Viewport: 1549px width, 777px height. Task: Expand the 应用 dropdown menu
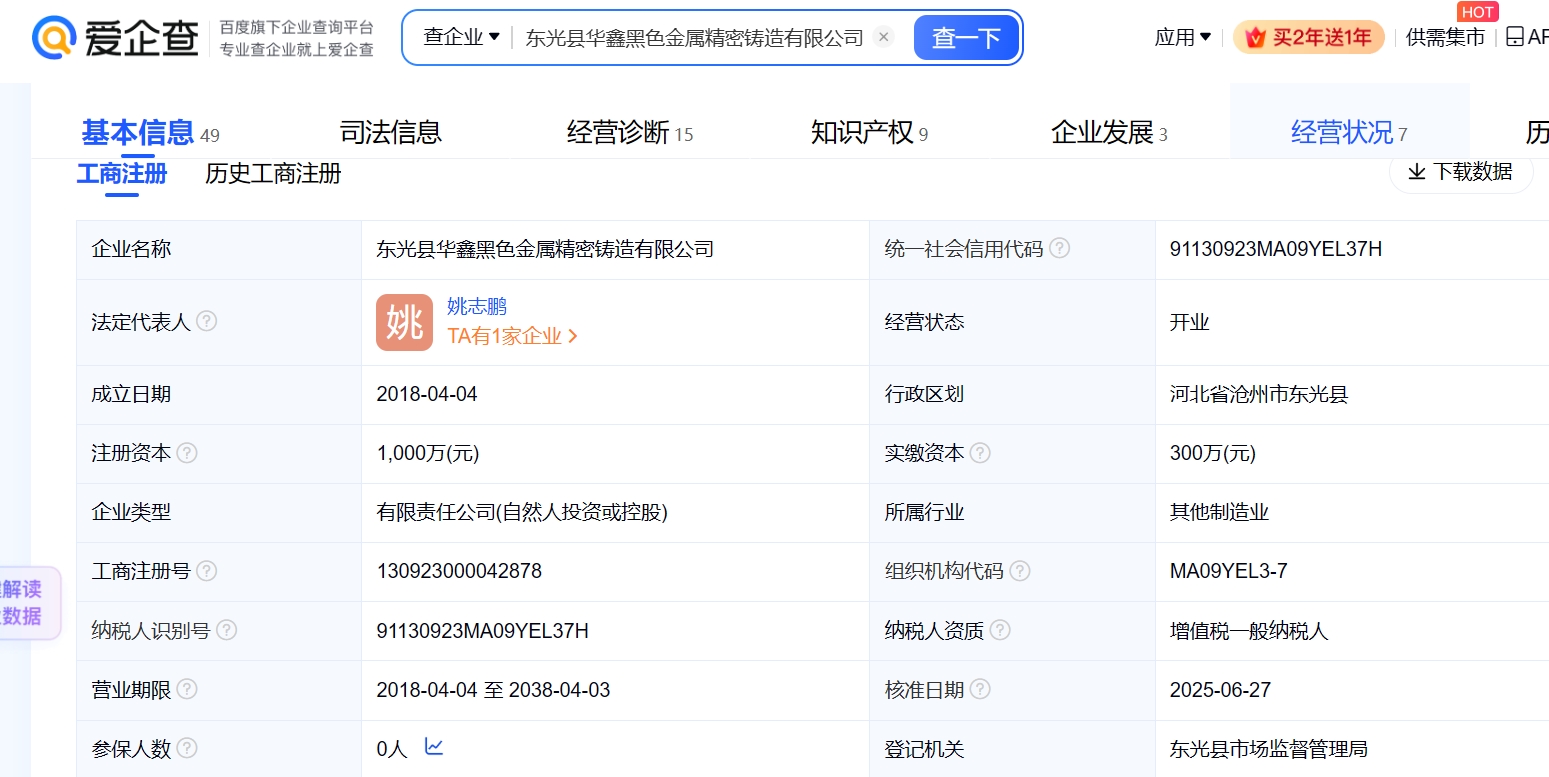click(1182, 38)
